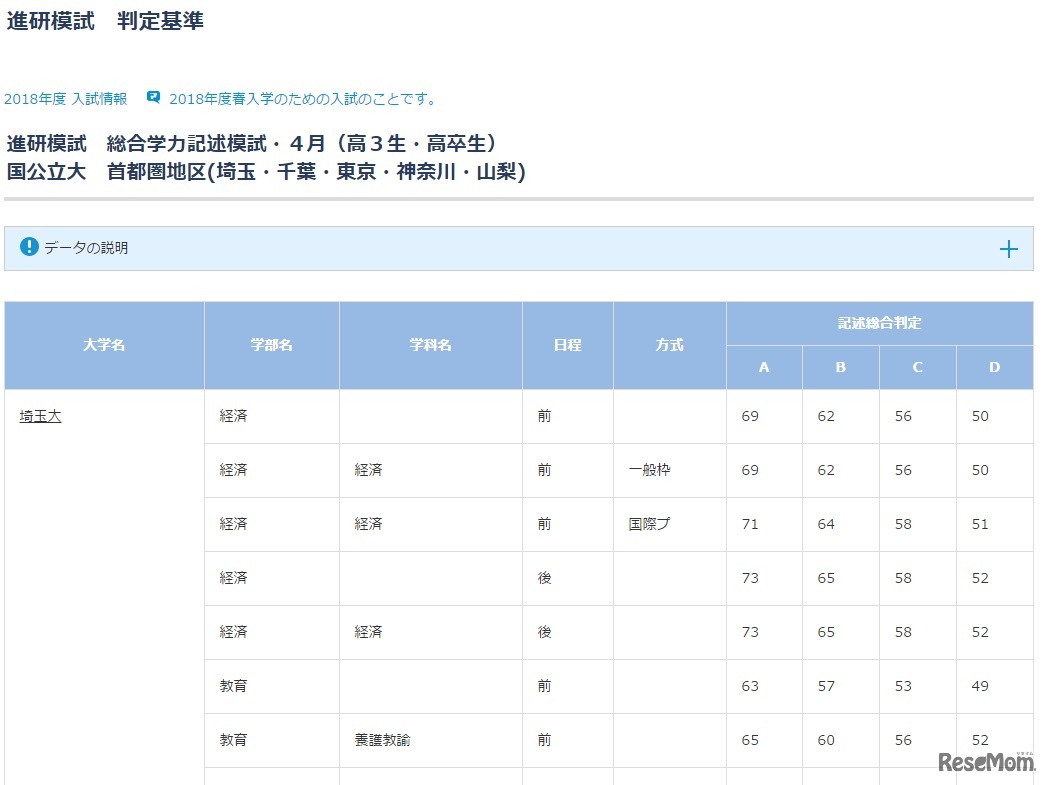1049x785 pixels.
Task: Click the 2018年度春入学のための入試のことです note
Action: coord(304,99)
